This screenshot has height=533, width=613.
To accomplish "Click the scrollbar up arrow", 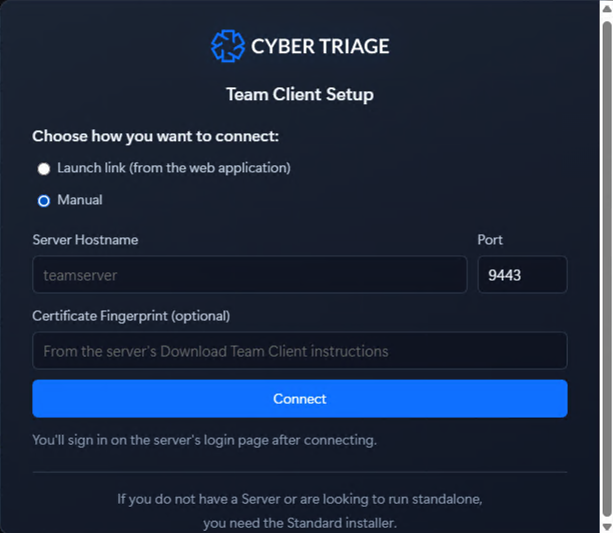I will (x=607, y=9).
